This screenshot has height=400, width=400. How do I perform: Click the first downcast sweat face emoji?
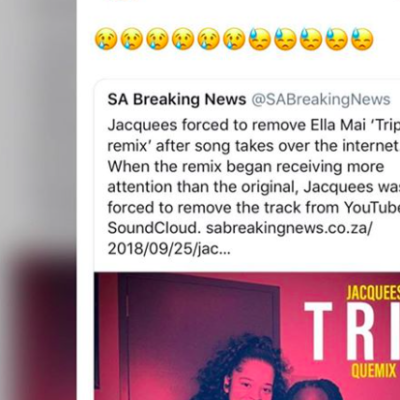click(260, 39)
